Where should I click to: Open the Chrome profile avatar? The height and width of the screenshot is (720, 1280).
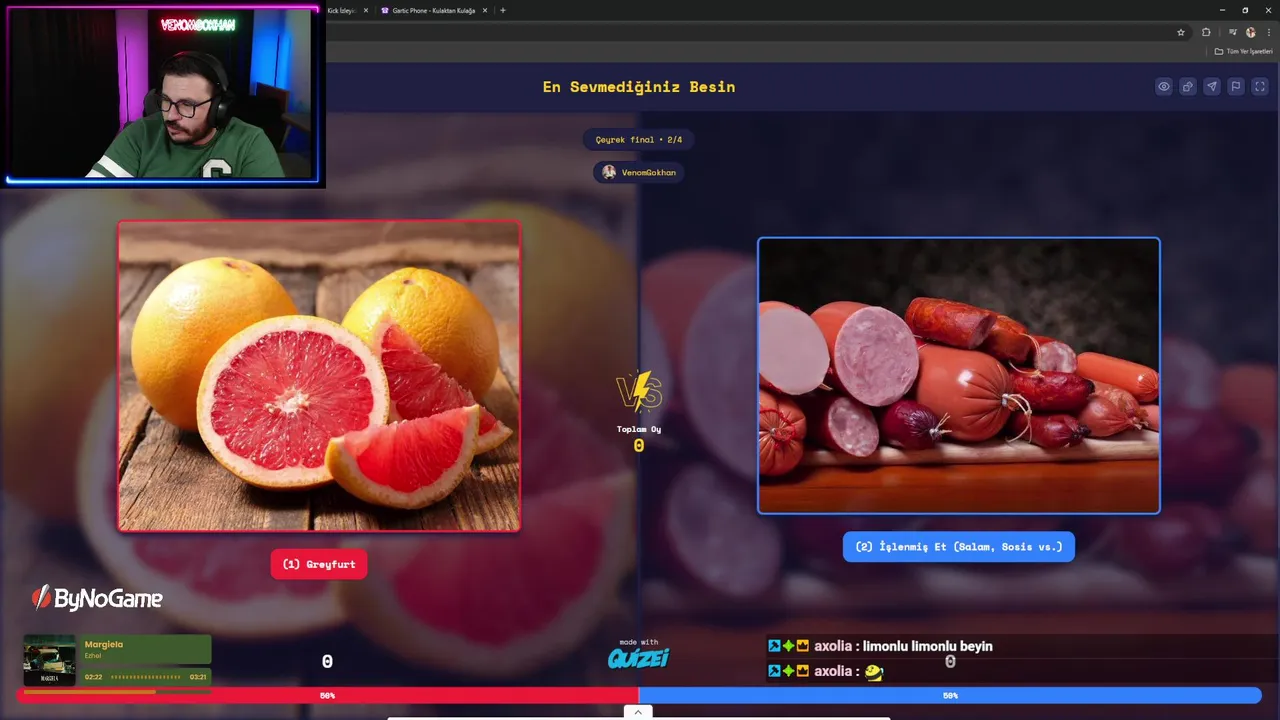1250,32
